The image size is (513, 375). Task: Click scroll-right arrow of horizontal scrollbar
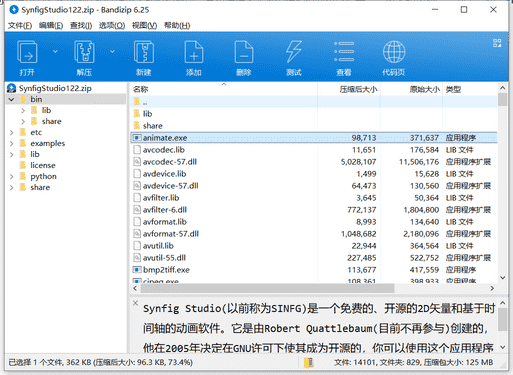click(x=492, y=288)
